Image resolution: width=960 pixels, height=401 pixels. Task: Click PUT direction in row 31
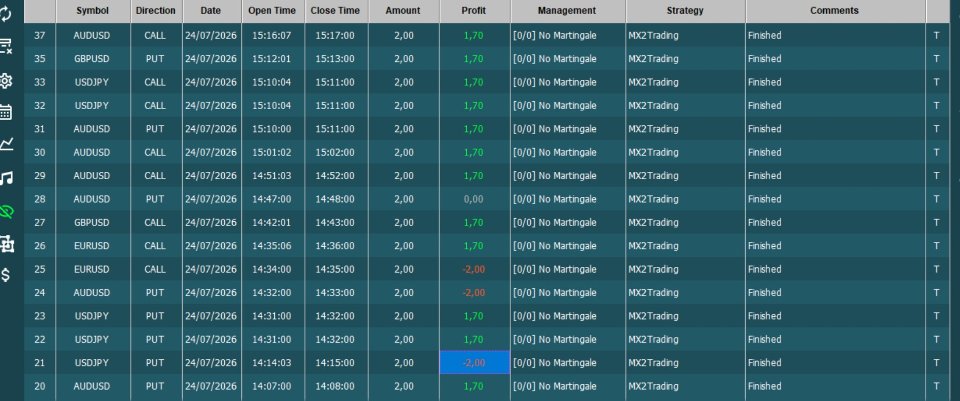click(155, 129)
